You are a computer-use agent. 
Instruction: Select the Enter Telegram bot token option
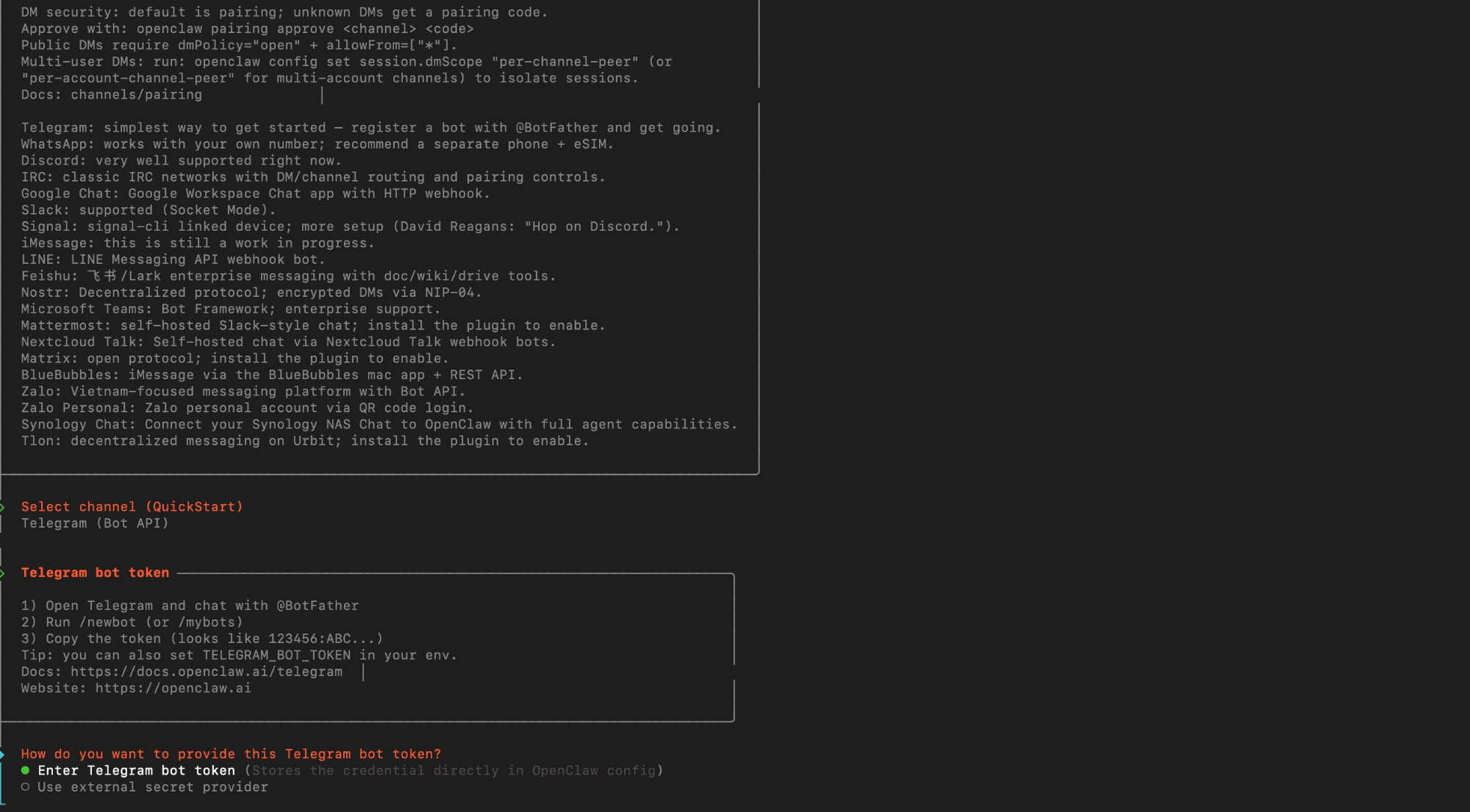tap(136, 770)
